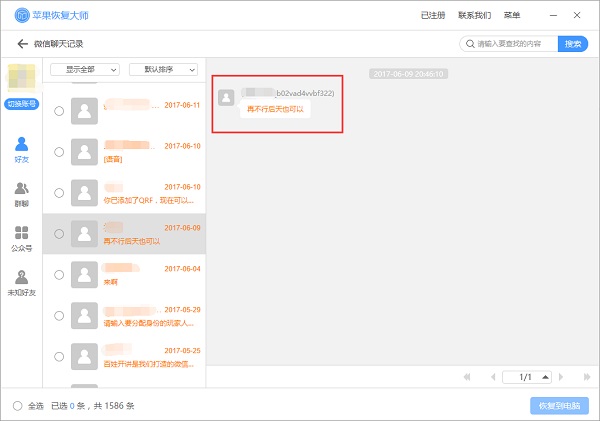Screen dimensions: 600x421
Task: Select radio for highlighted 2017-06-09 conversation
Action: coord(59,234)
